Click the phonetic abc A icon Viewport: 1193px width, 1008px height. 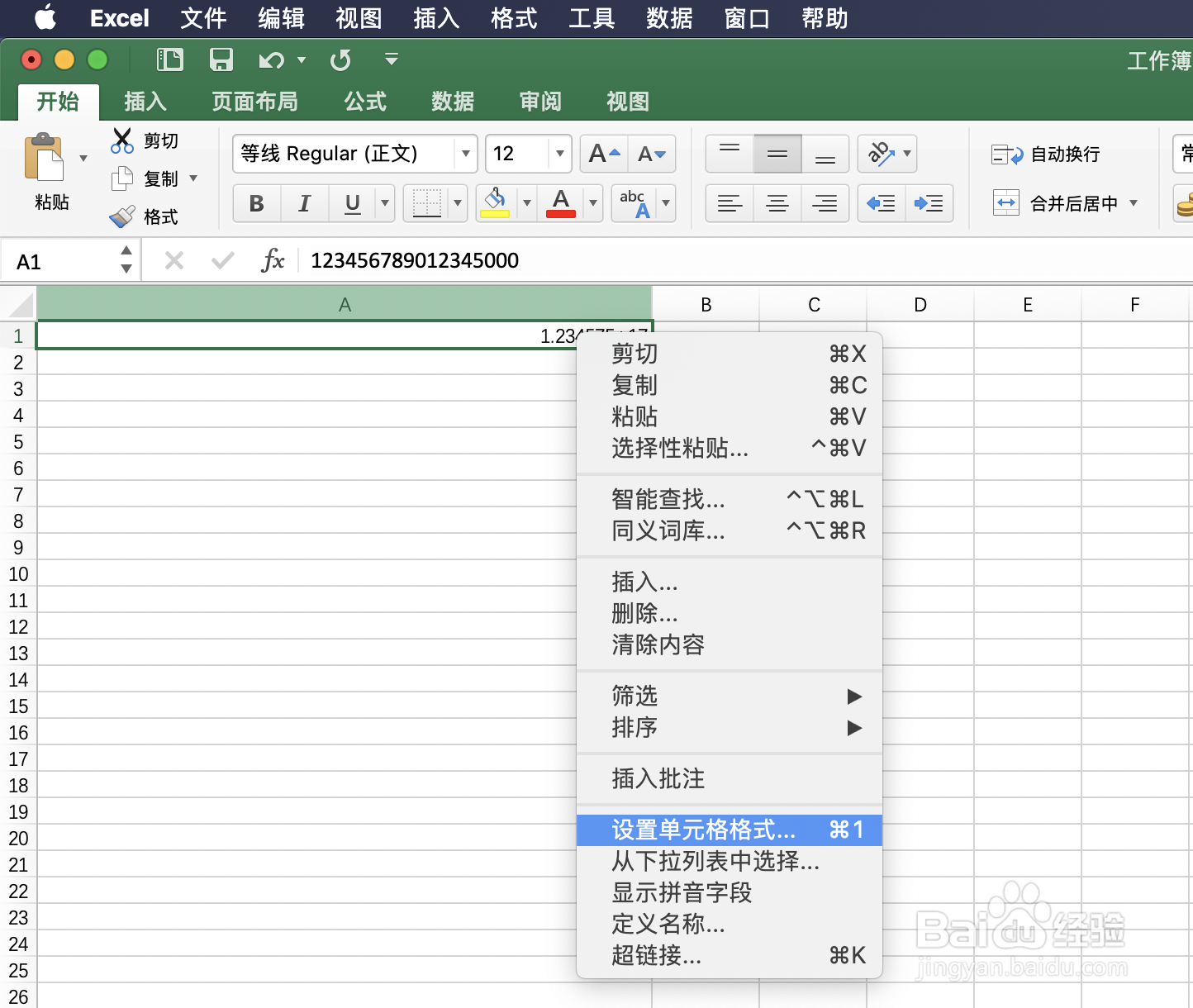pyautogui.click(x=635, y=202)
